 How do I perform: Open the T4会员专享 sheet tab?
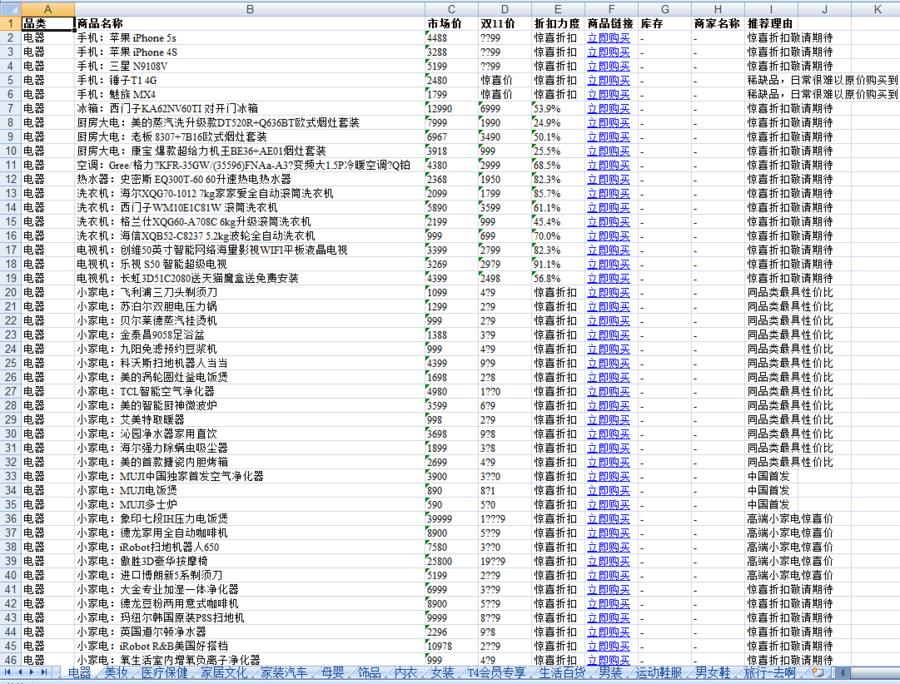point(496,672)
